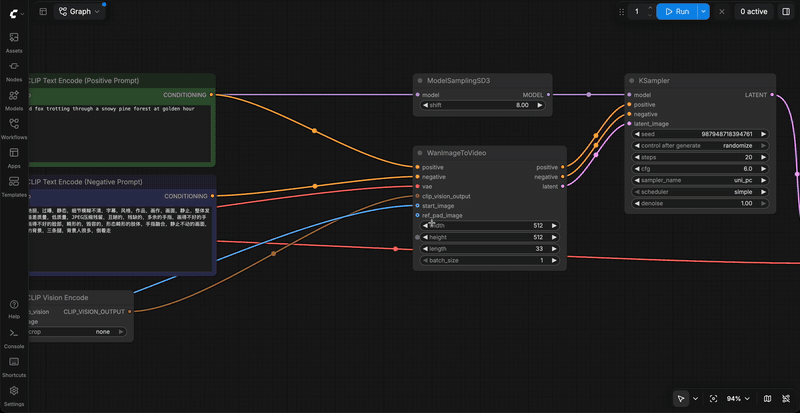The width and height of the screenshot is (800, 413).
Task: Open the Models panel
Action: 14,101
